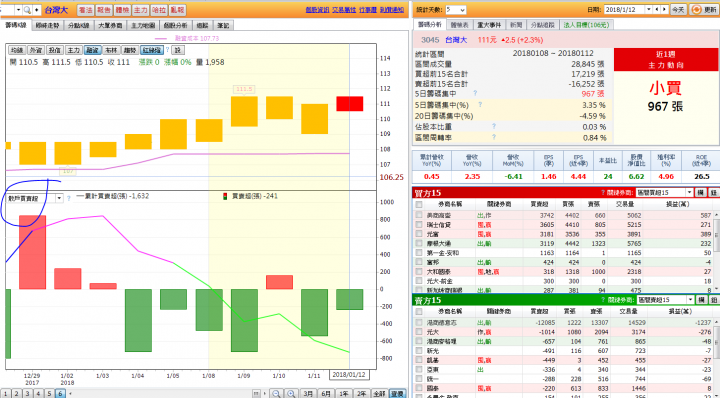Toggle the 均線 indicator button
Viewport: 720px width, 398px height.
pyautogui.click(x=17, y=50)
